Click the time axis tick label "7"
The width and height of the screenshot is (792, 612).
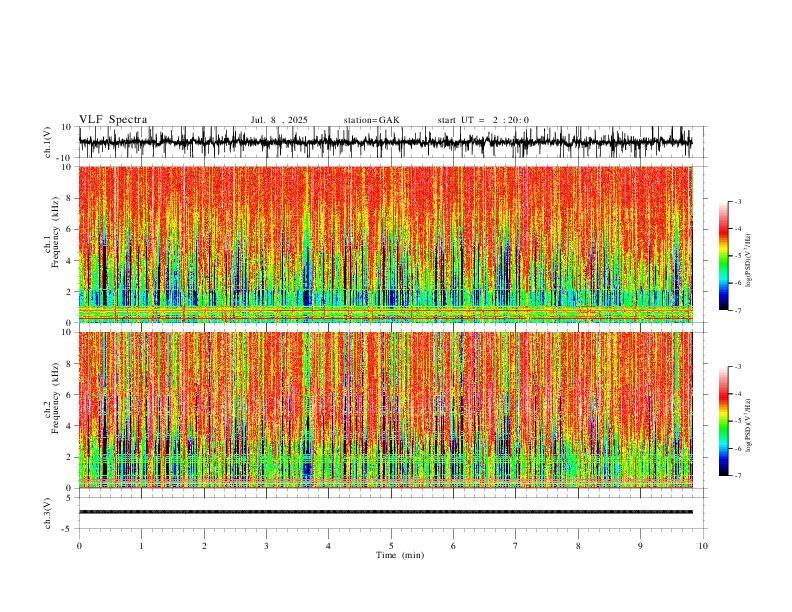pos(516,546)
